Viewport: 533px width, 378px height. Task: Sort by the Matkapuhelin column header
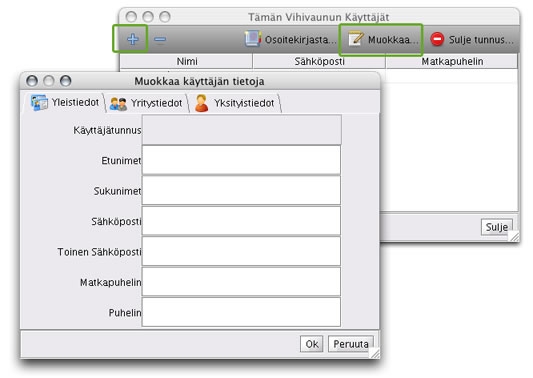[452, 62]
